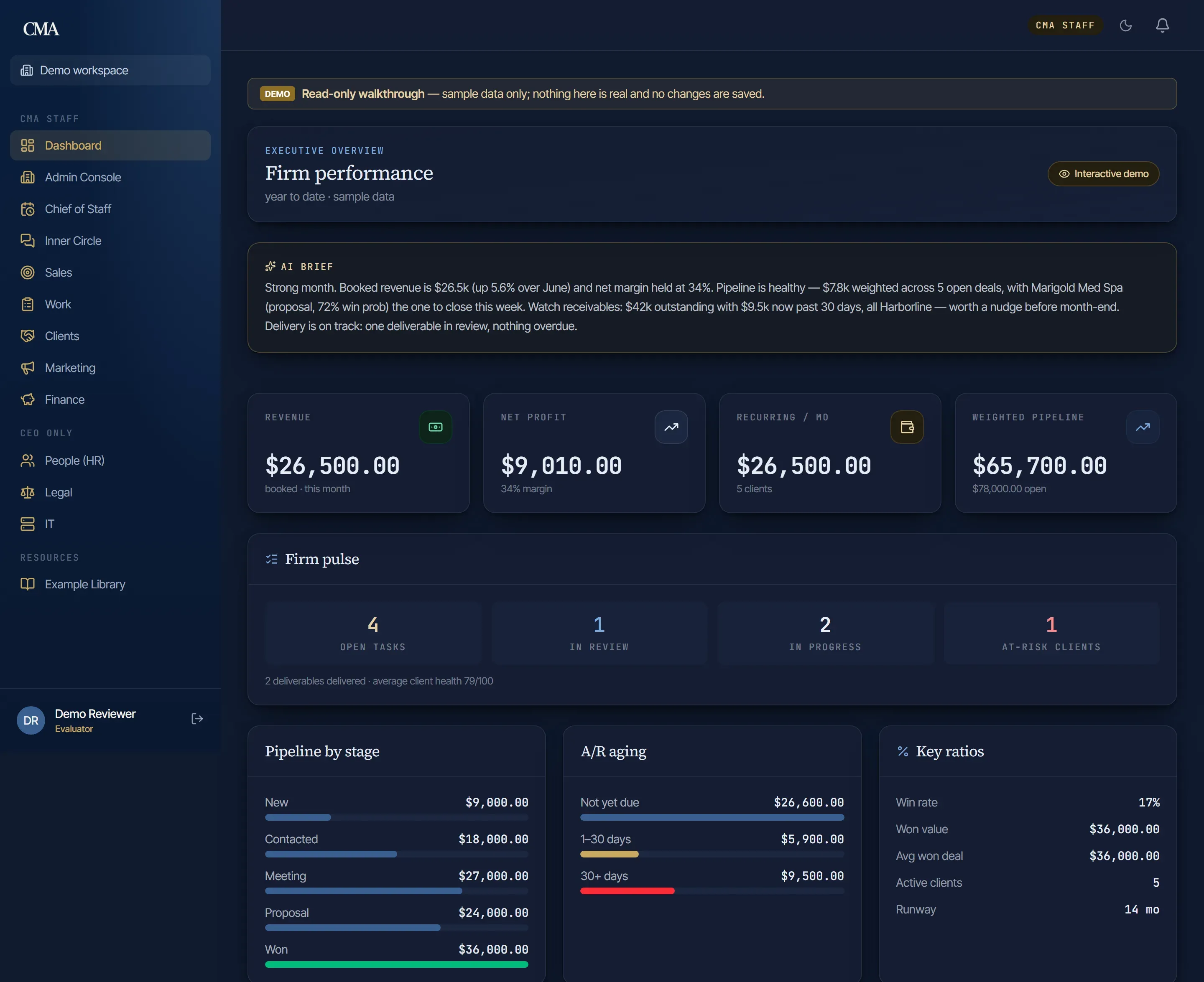Image resolution: width=1204 pixels, height=982 pixels.
Task: Click the Work clipboard icon
Action: (27, 304)
